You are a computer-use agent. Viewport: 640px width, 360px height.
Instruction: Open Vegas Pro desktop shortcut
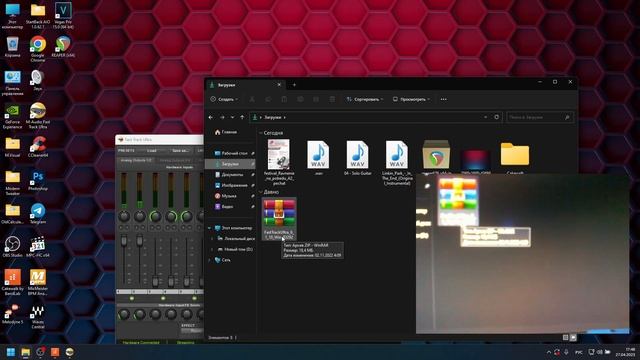click(x=63, y=16)
